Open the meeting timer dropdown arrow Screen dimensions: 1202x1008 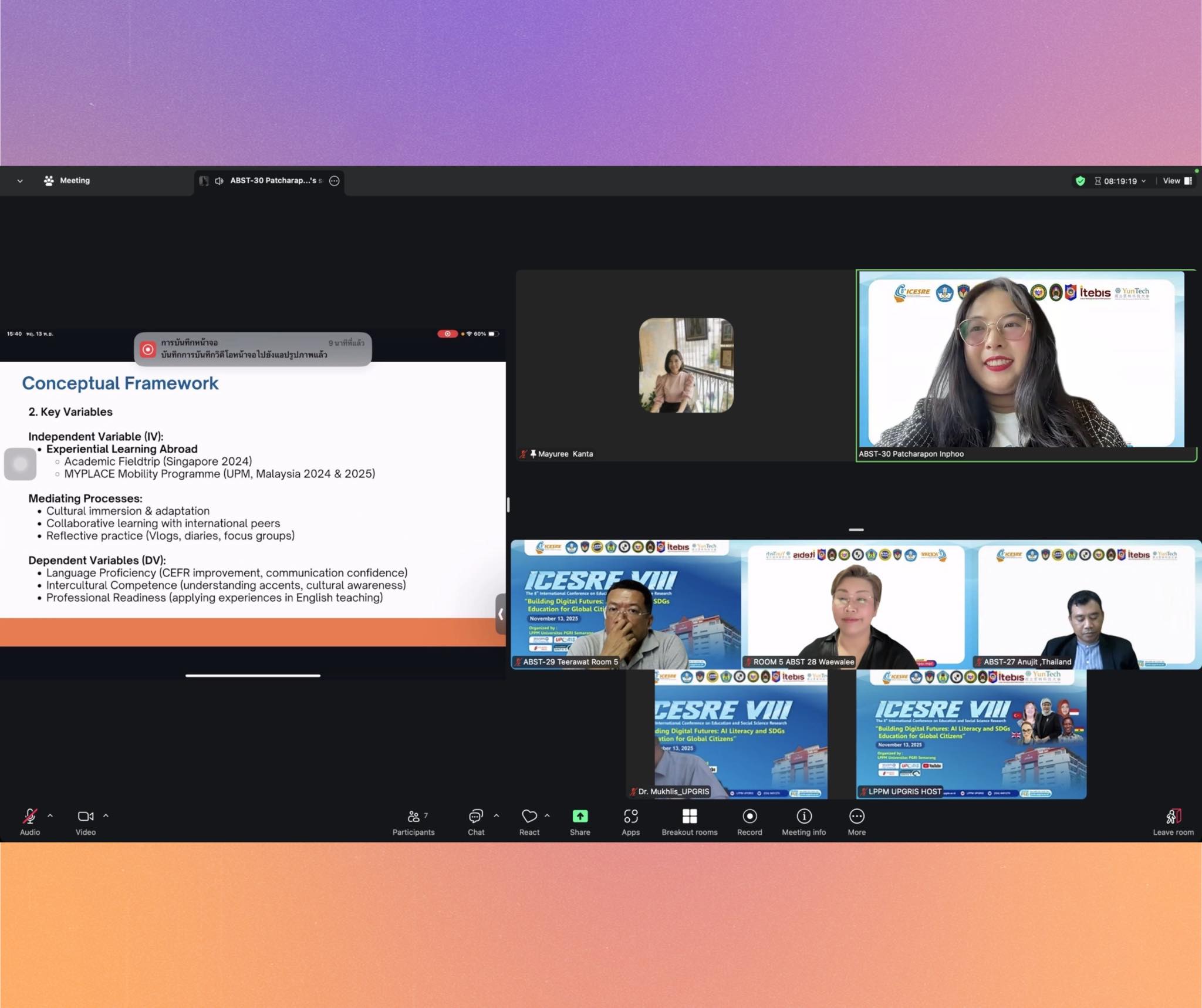[1143, 181]
